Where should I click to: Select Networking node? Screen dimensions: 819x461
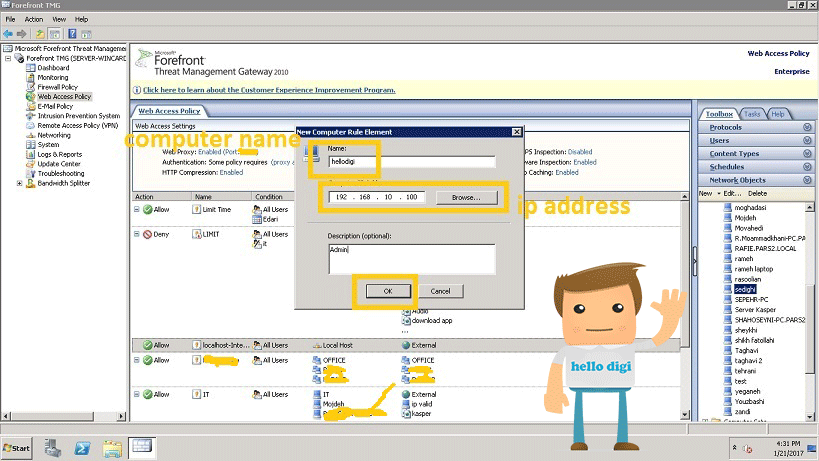[54, 135]
